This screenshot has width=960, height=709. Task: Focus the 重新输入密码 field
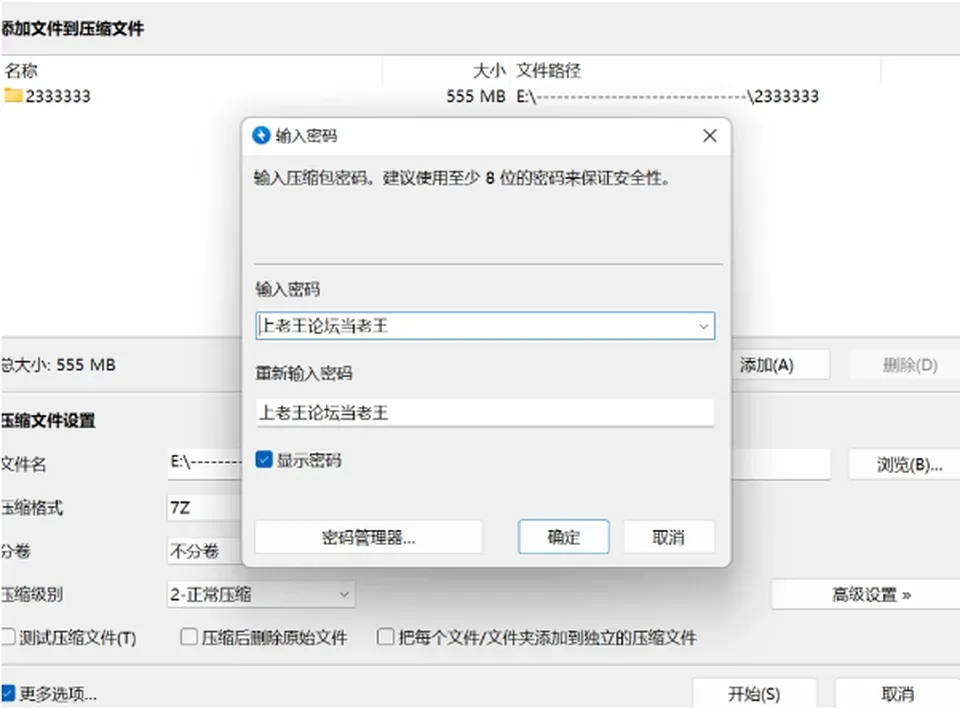click(485, 413)
